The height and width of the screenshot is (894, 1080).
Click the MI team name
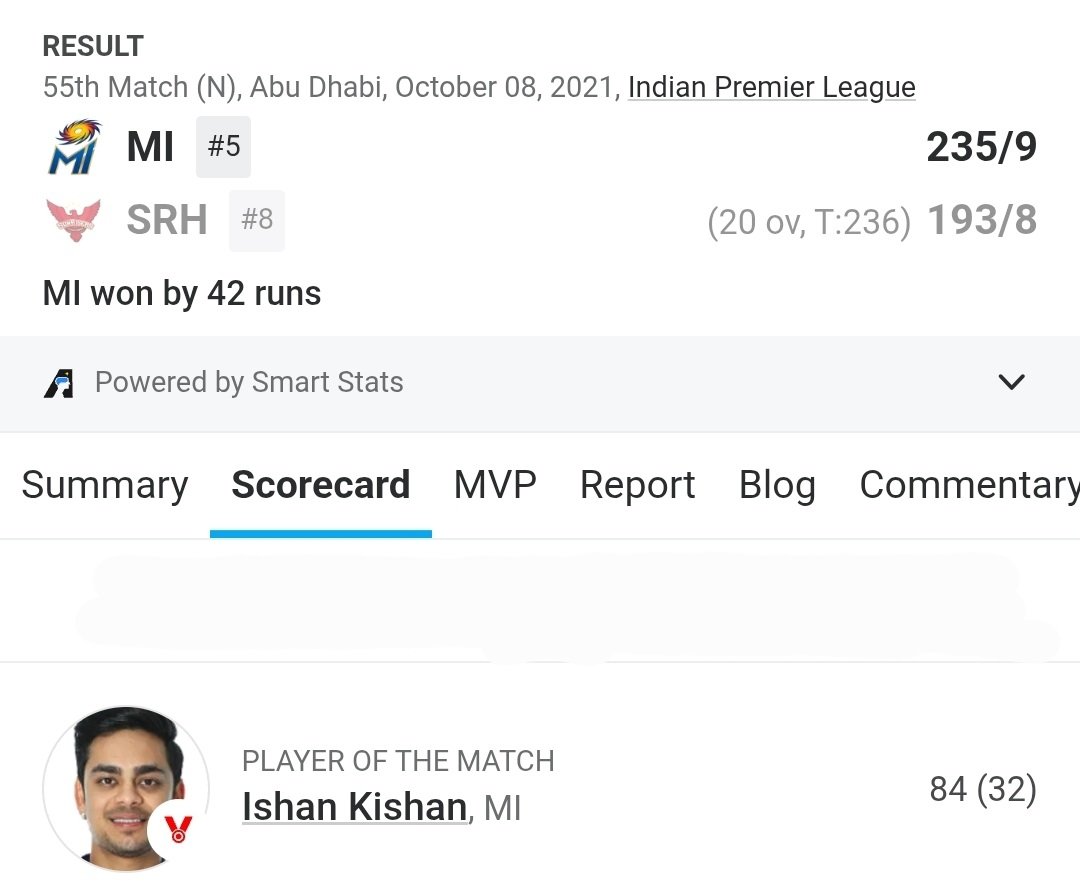(x=150, y=147)
